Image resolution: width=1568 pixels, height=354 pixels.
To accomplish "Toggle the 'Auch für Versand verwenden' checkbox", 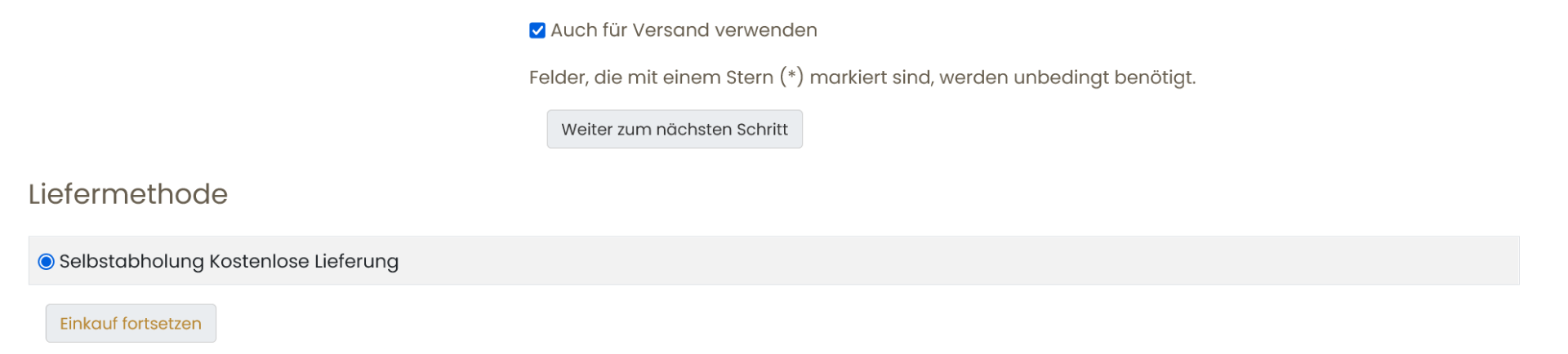I will click(537, 31).
